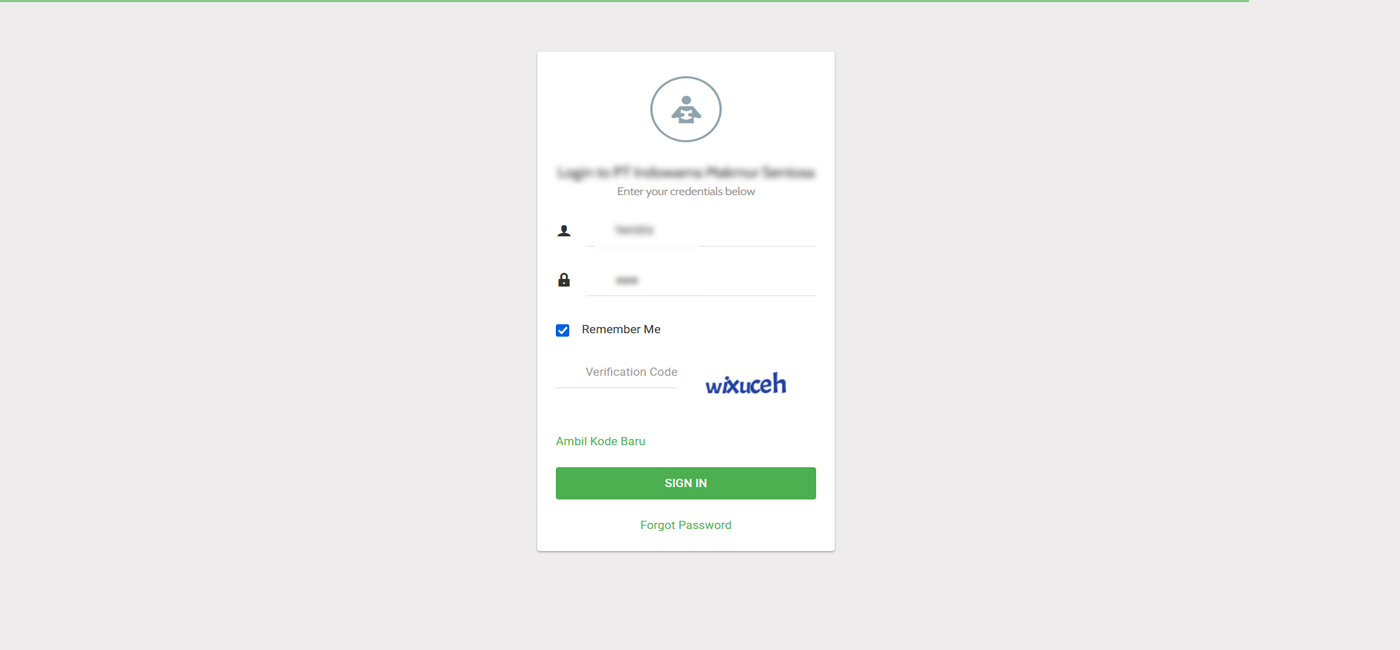This screenshot has width=1400, height=650.
Task: Click the underline beneath Verification Code
Action: [x=617, y=387]
